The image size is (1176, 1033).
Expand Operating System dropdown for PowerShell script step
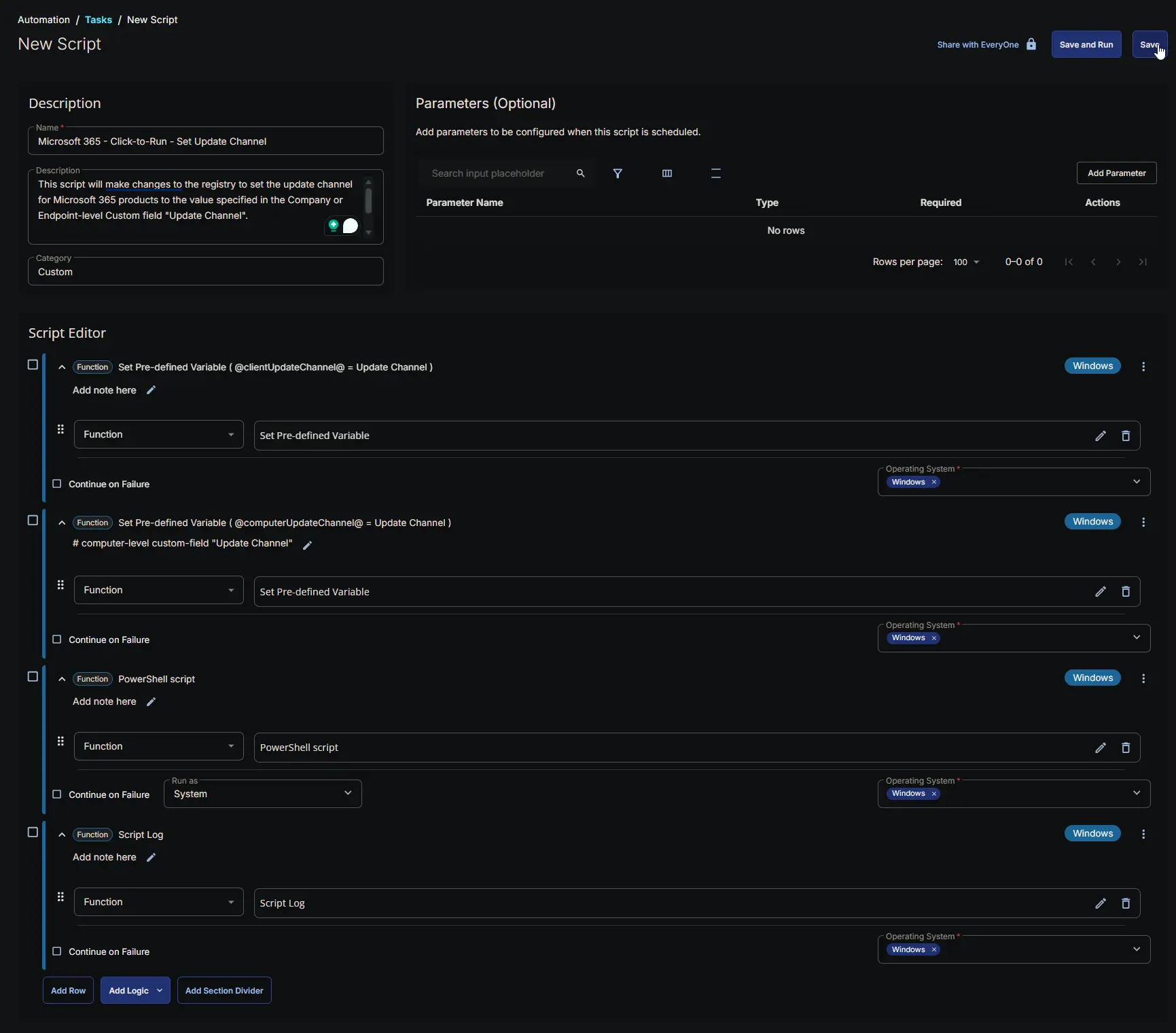tap(1136, 793)
